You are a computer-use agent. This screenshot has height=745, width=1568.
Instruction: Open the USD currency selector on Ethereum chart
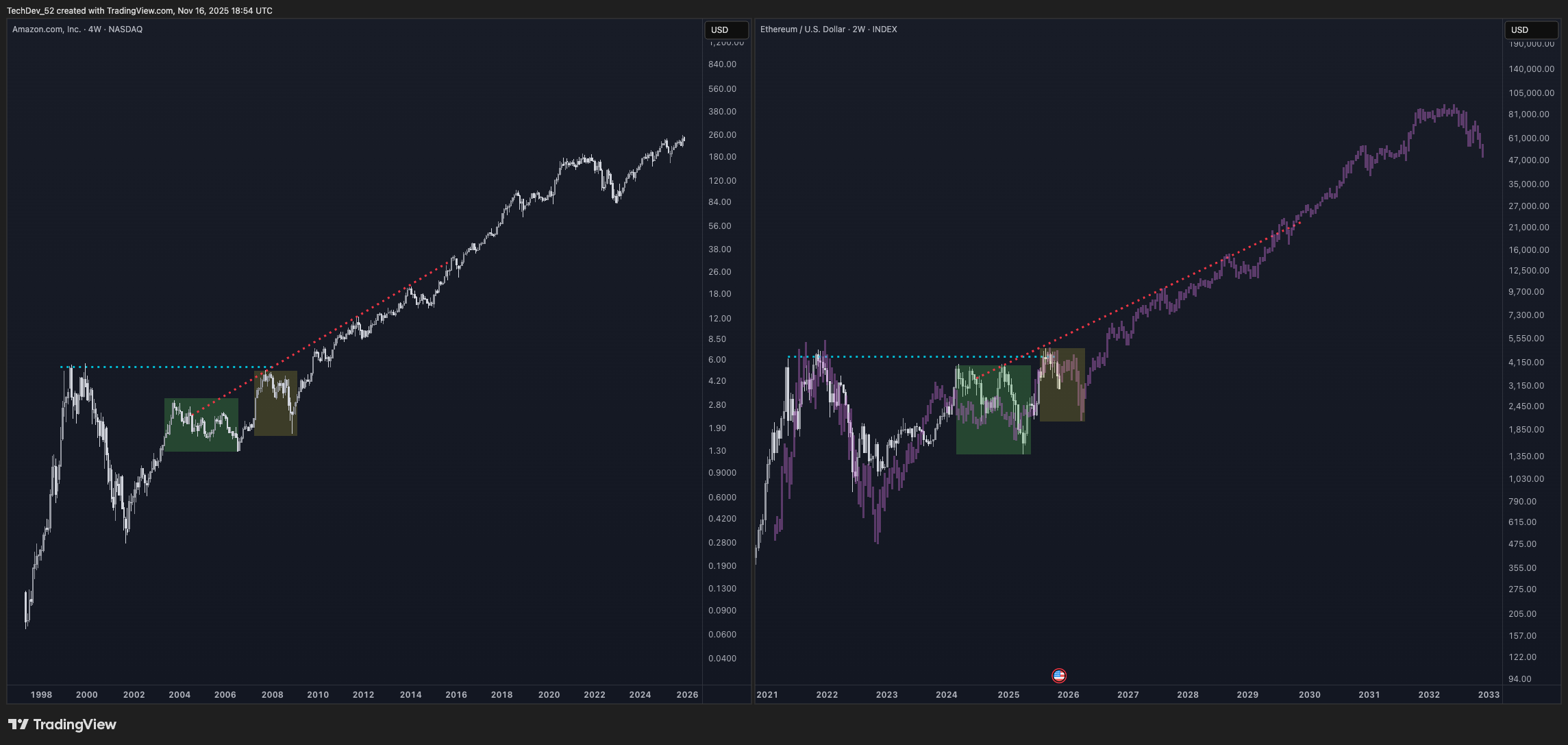[x=1530, y=29]
